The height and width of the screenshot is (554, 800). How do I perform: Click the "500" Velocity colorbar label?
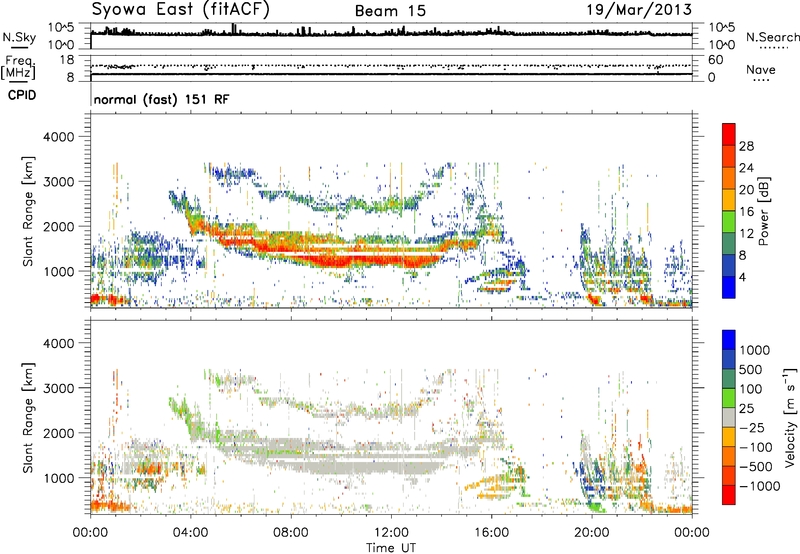click(x=751, y=369)
